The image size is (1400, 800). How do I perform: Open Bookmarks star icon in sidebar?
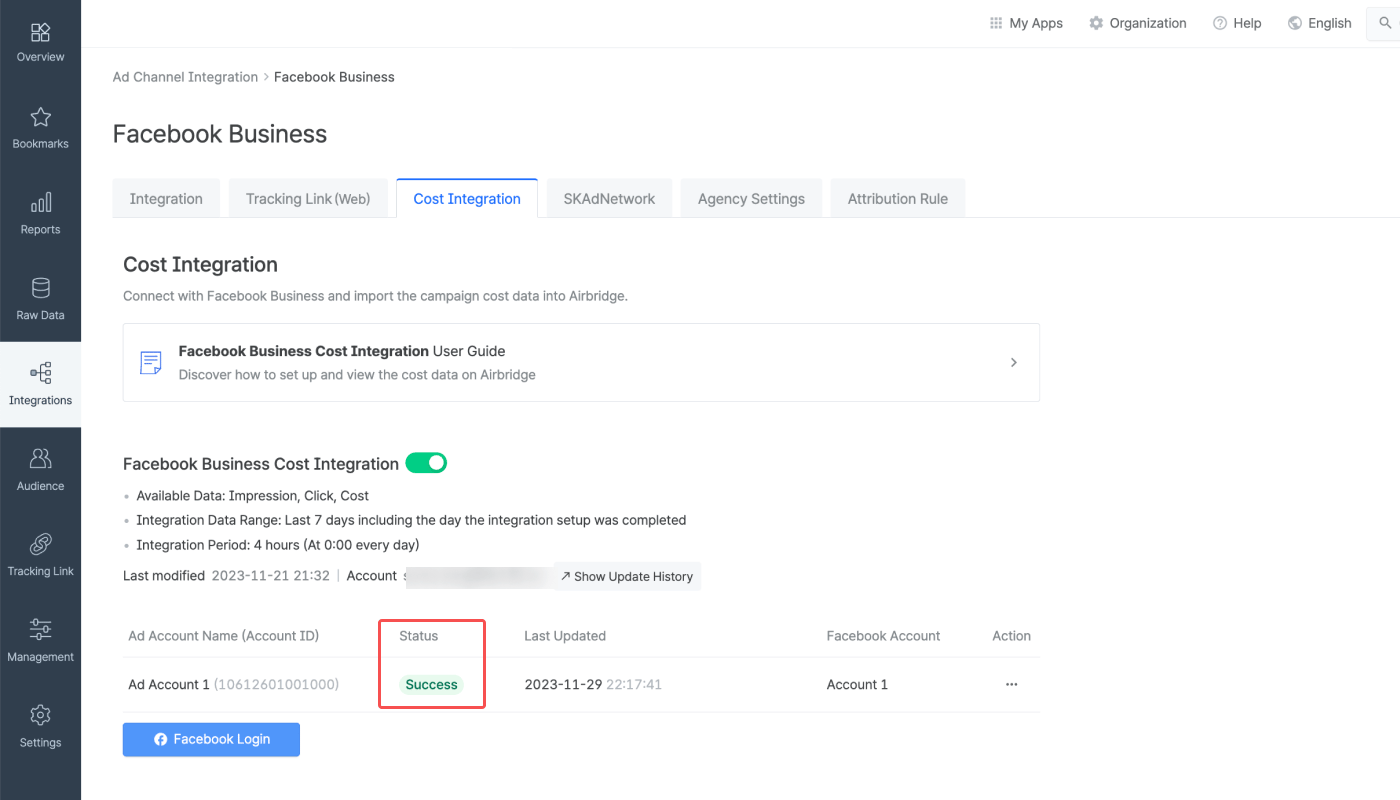[40, 118]
